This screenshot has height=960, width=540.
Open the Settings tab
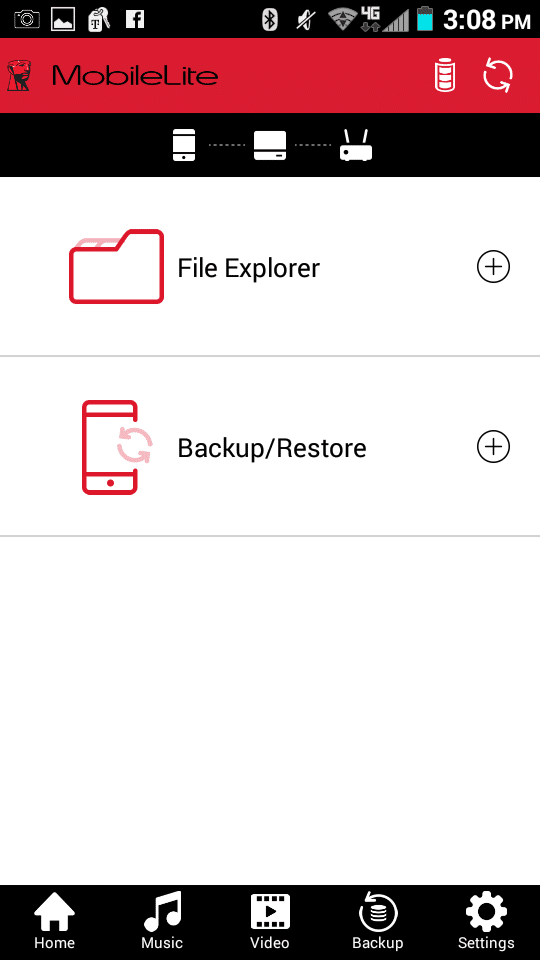point(486,921)
